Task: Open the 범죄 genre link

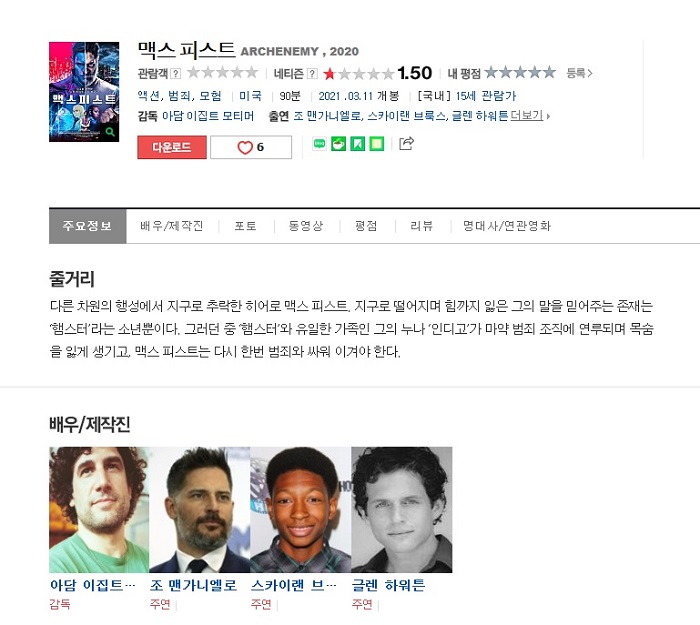Action: pyautogui.click(x=179, y=96)
